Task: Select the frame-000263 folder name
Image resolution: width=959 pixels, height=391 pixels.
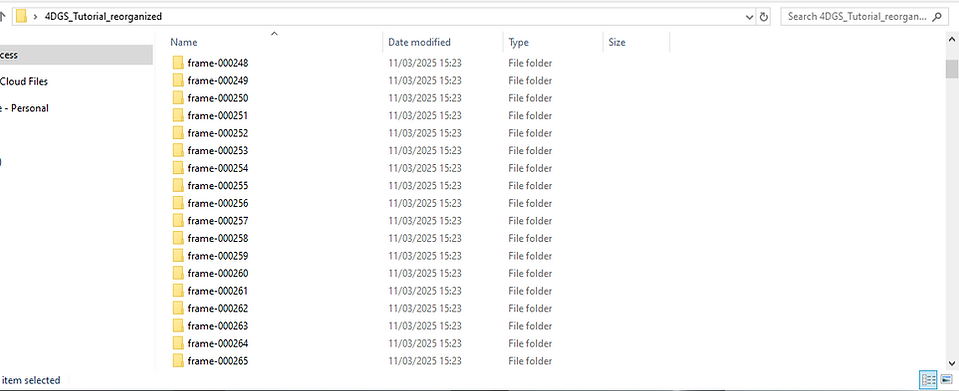Action: coord(218,326)
